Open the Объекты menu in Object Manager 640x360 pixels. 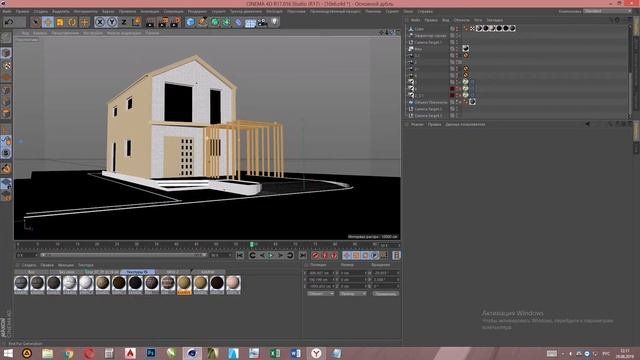click(x=462, y=20)
